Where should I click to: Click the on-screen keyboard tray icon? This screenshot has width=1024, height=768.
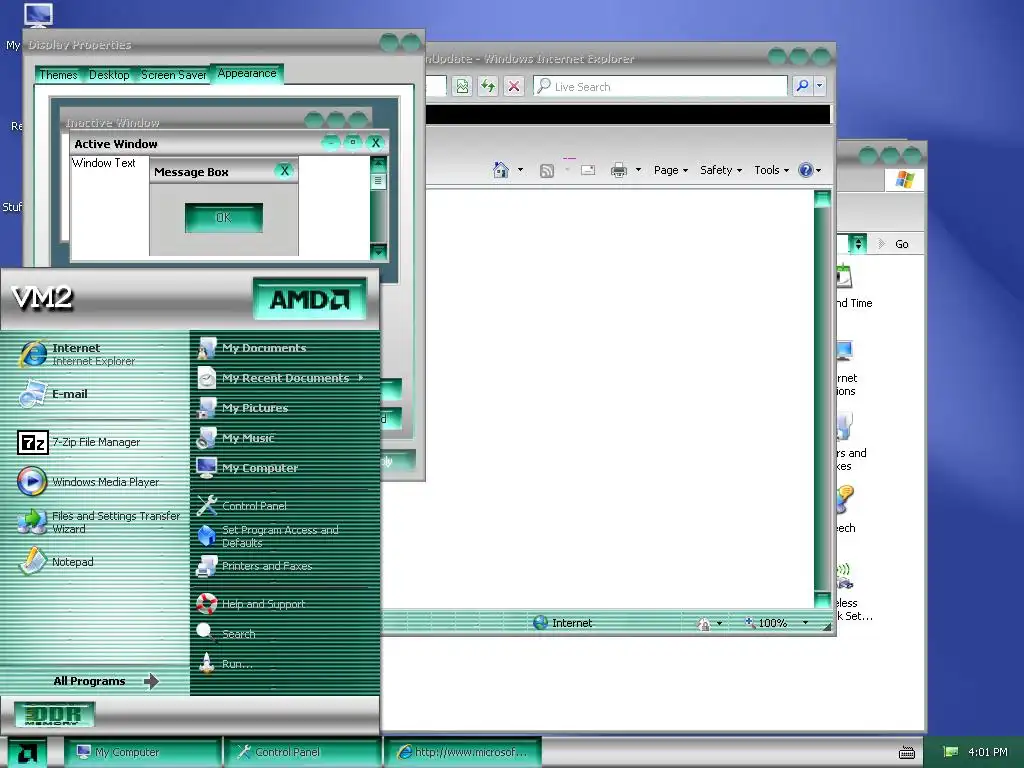906,753
